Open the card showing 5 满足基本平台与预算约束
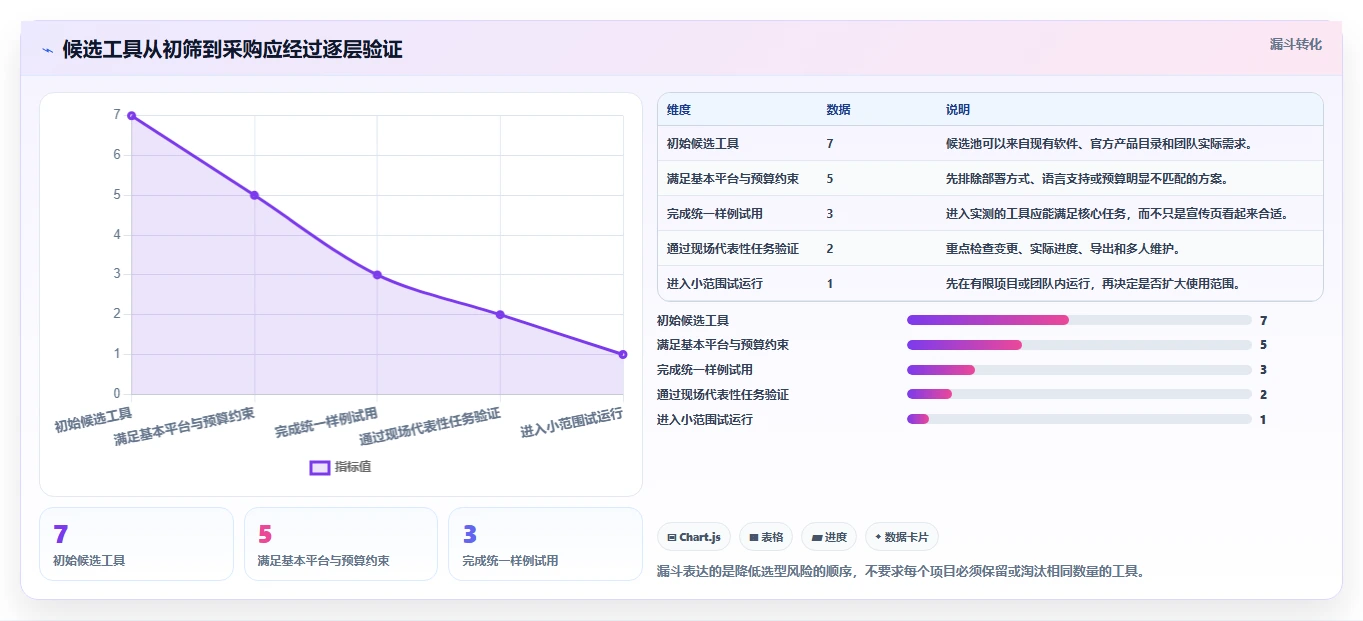The height and width of the screenshot is (621, 1363). (341, 544)
